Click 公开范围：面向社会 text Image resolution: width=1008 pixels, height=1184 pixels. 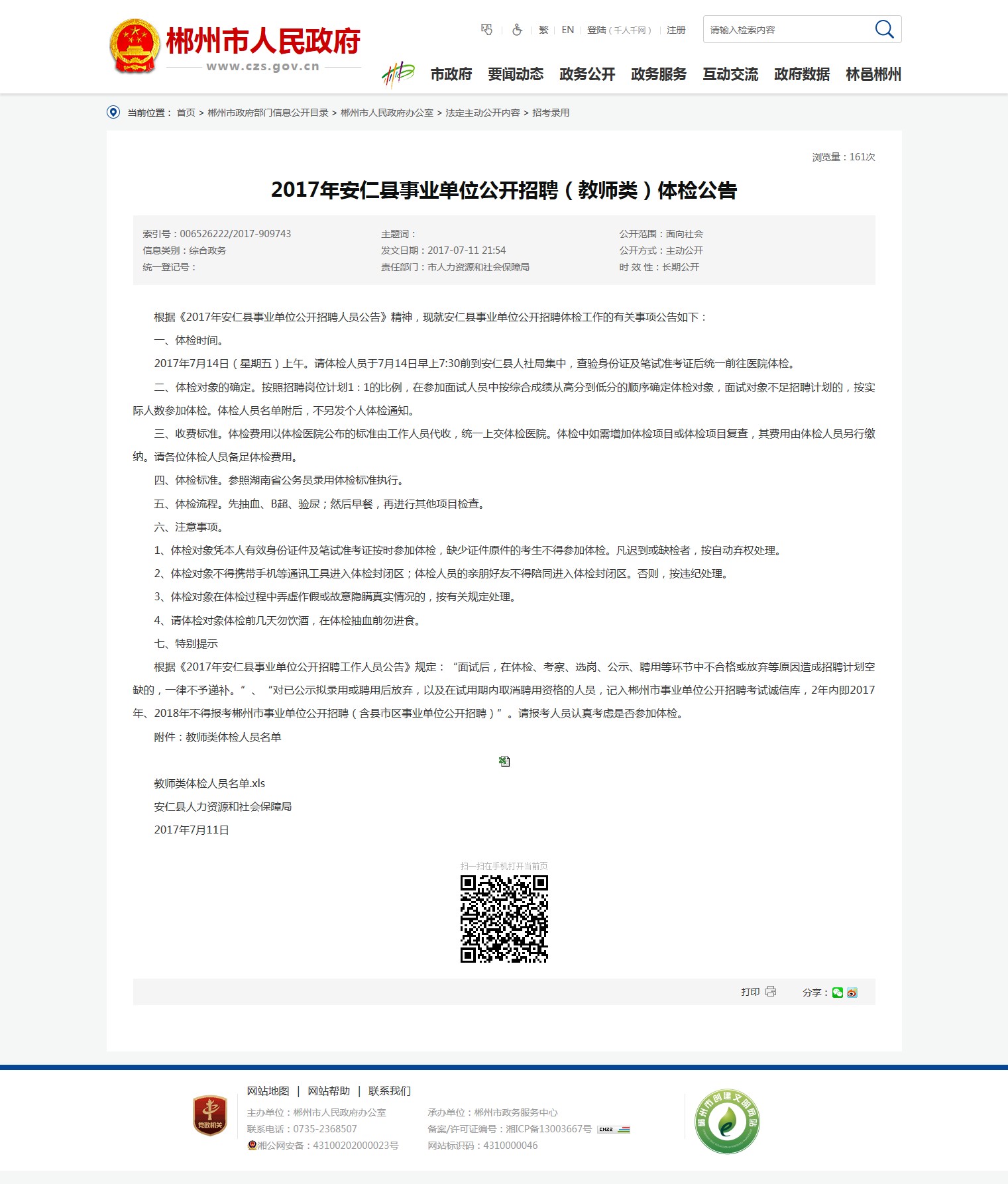(x=661, y=234)
